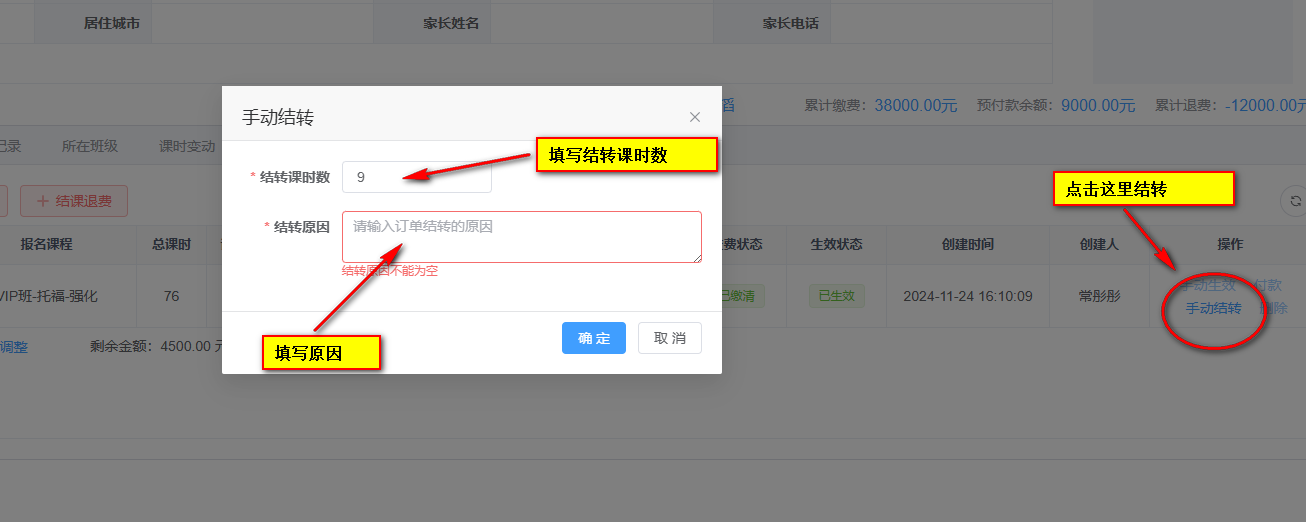Click the 删除 link in 操作 column
The width and height of the screenshot is (1306, 522).
(x=1274, y=308)
